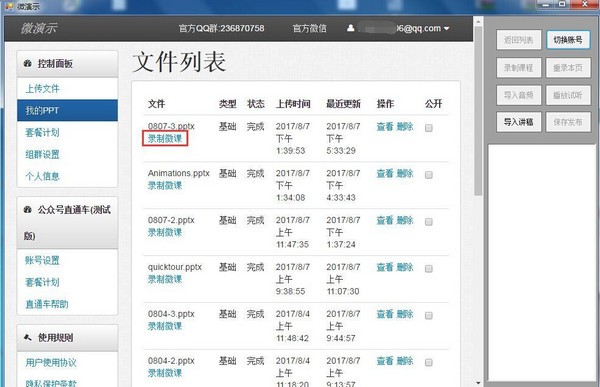Click 录制微课 for 0807-2.pptx
This screenshot has height=387, width=600.
165,232
